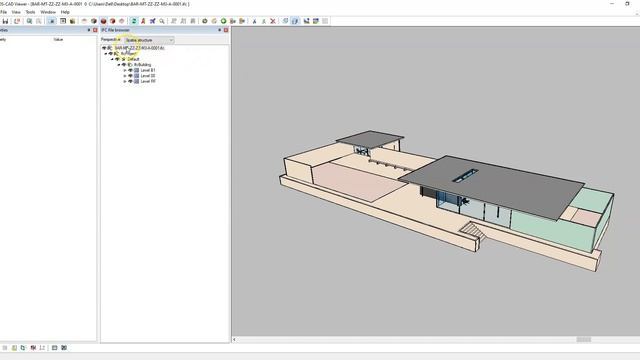Click the Value column header in properties
This screenshot has height=360, width=640.
[58, 40]
